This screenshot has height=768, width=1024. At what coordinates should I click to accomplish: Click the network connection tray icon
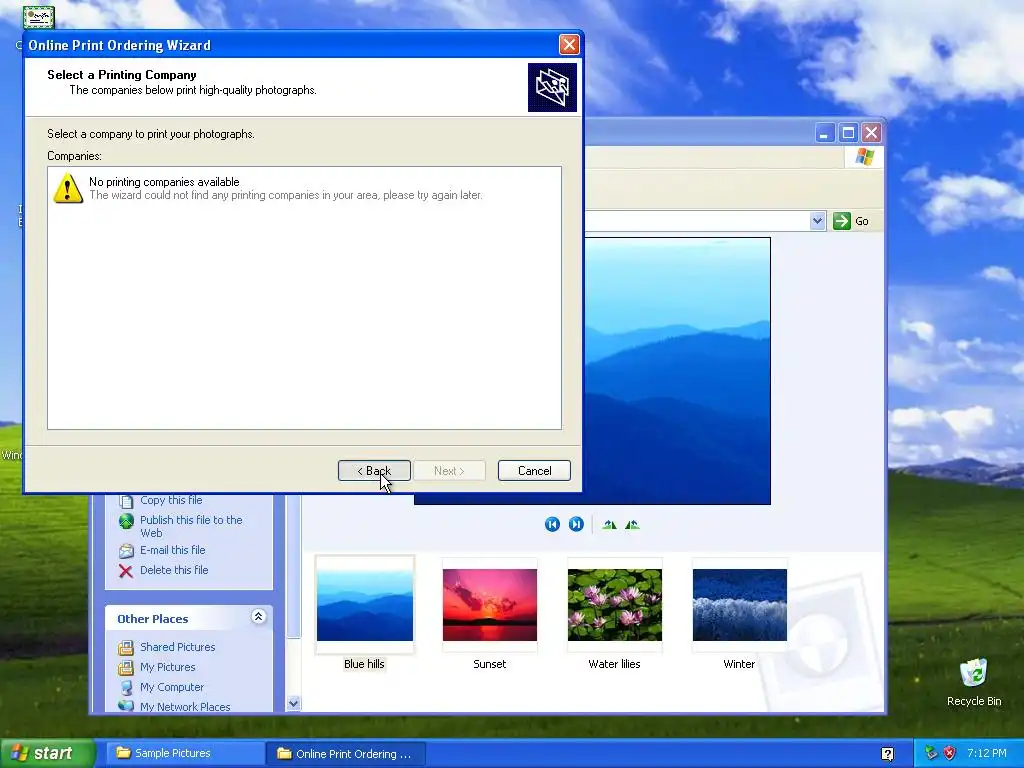pyautogui.click(x=931, y=754)
